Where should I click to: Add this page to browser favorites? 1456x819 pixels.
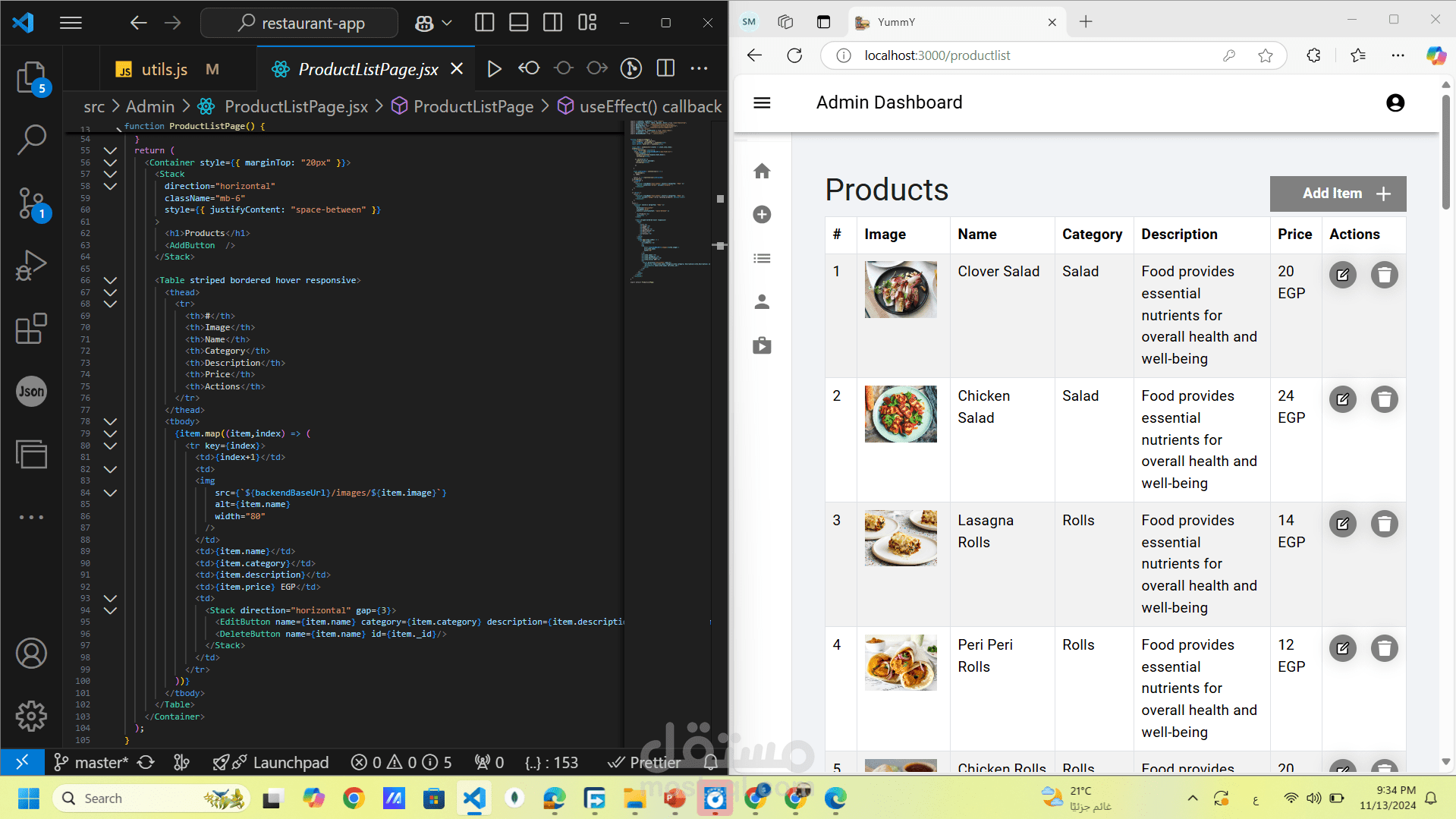1265,55
